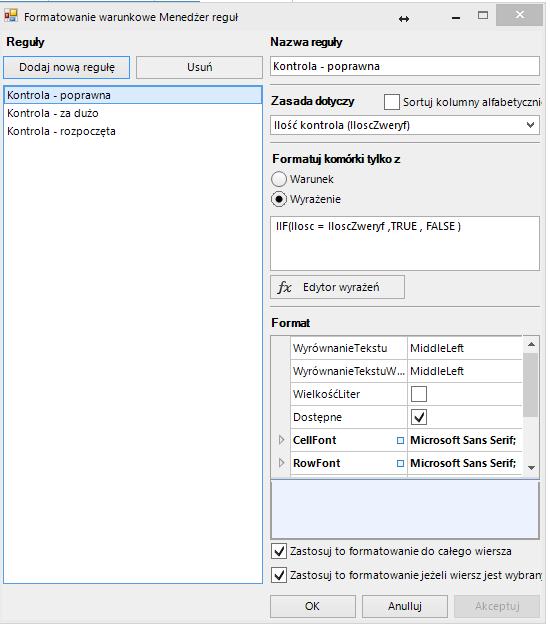Click Dodaj nową regułę button
This screenshot has width=550, height=627.
(x=67, y=67)
